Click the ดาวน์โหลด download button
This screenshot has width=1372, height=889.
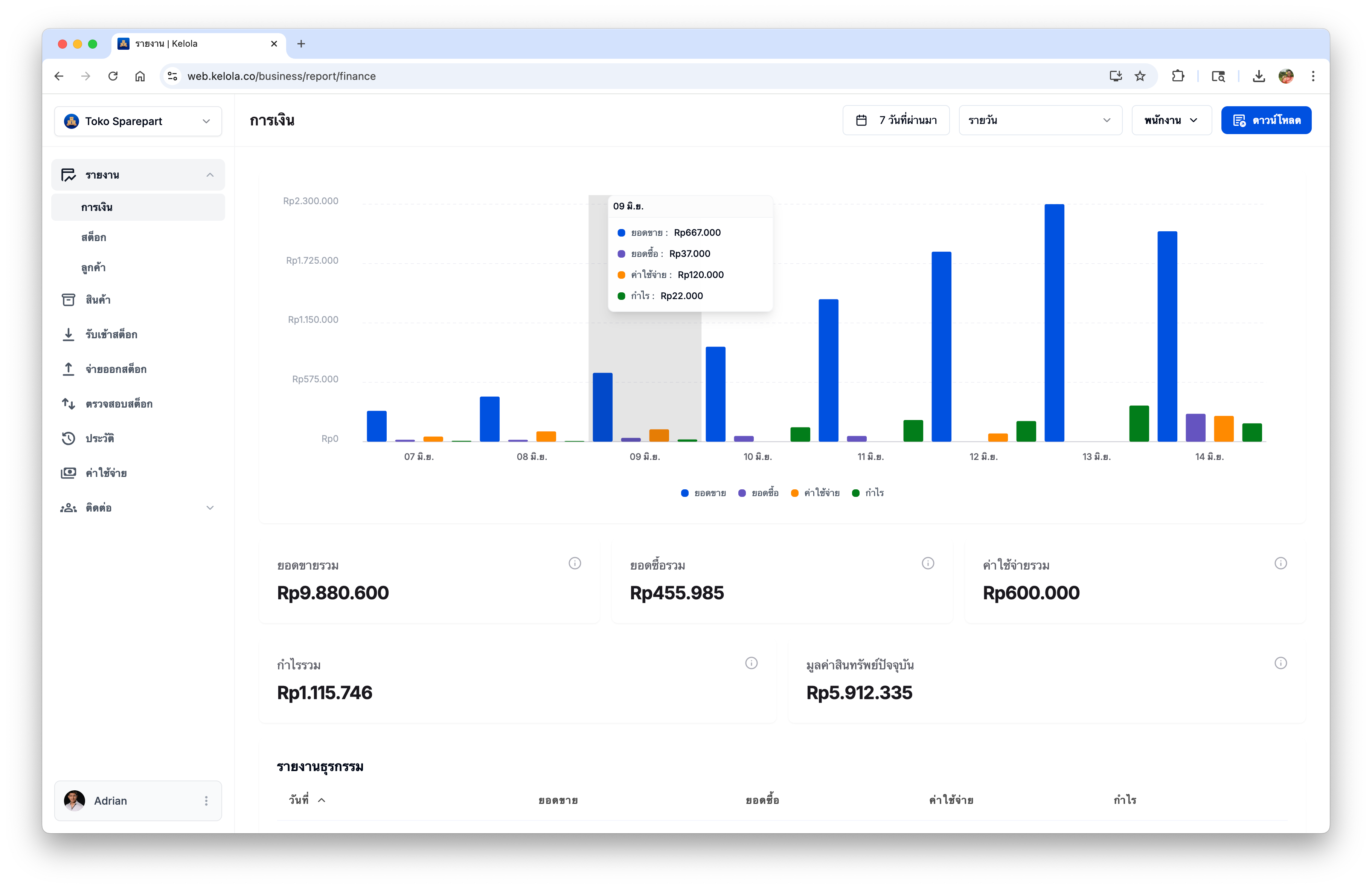1266,120
